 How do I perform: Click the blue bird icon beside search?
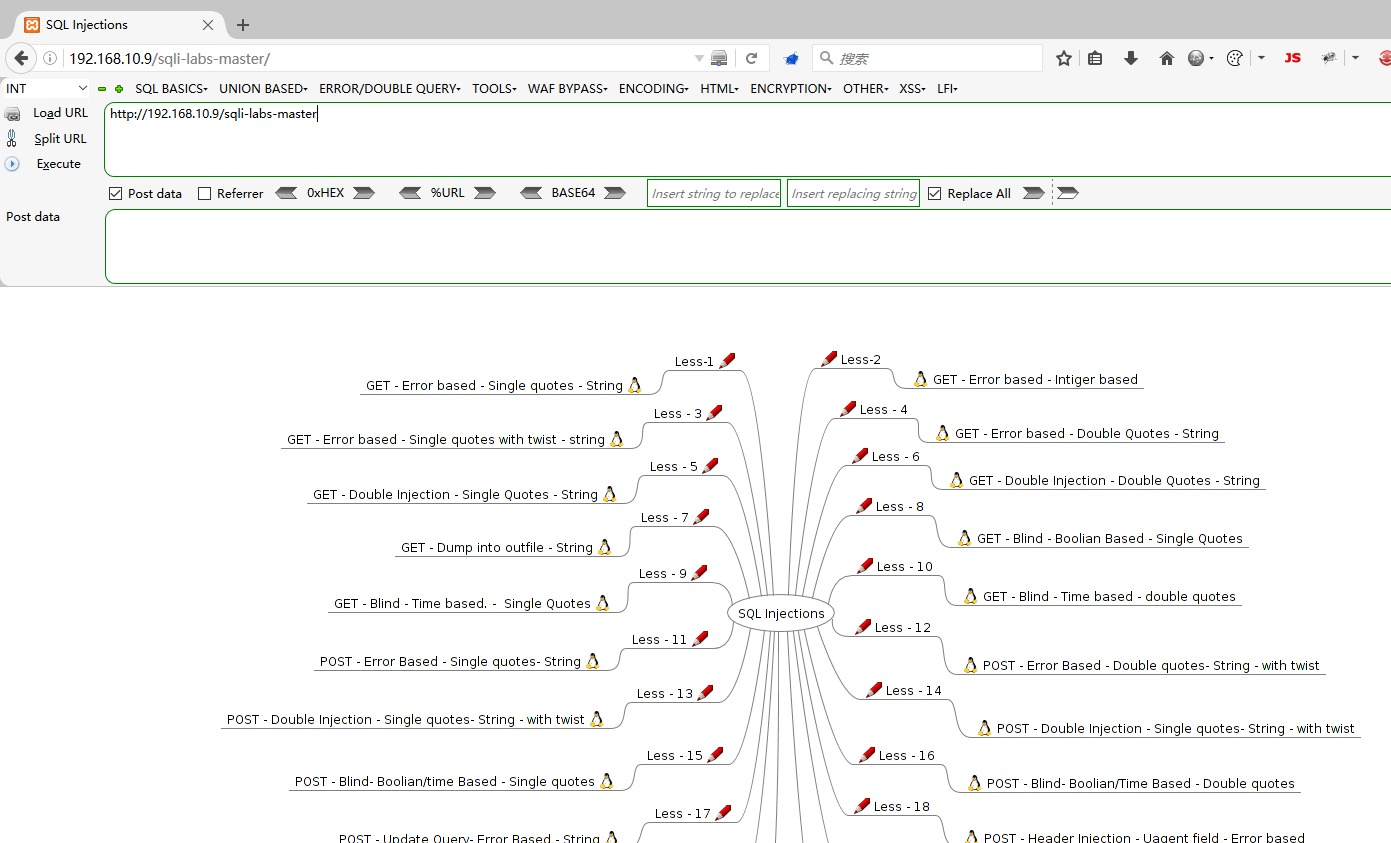(x=791, y=58)
